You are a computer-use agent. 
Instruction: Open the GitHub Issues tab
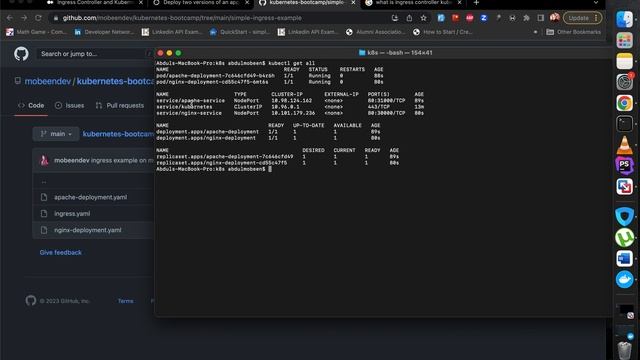(x=69, y=105)
